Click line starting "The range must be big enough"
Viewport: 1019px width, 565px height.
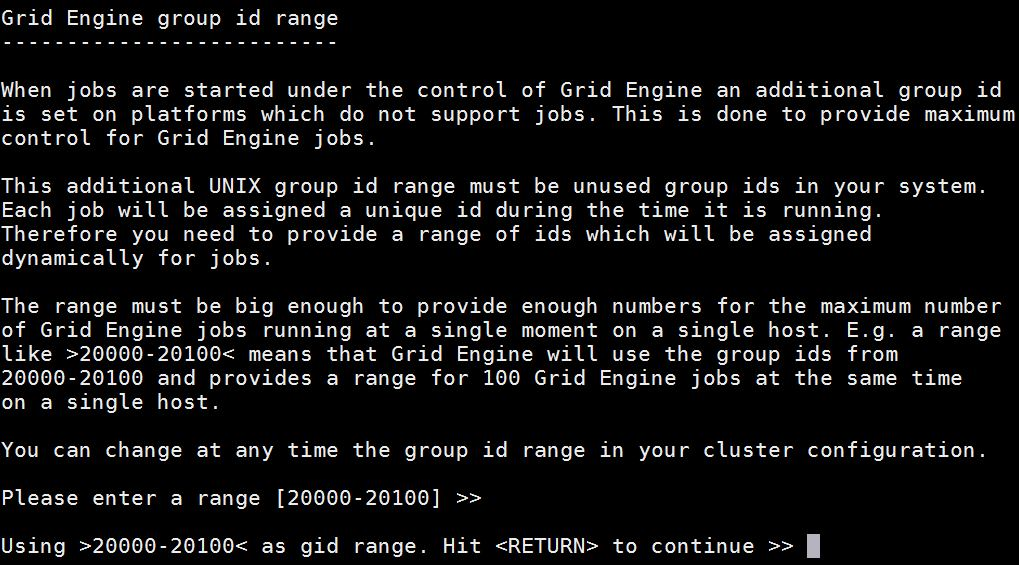coord(501,306)
